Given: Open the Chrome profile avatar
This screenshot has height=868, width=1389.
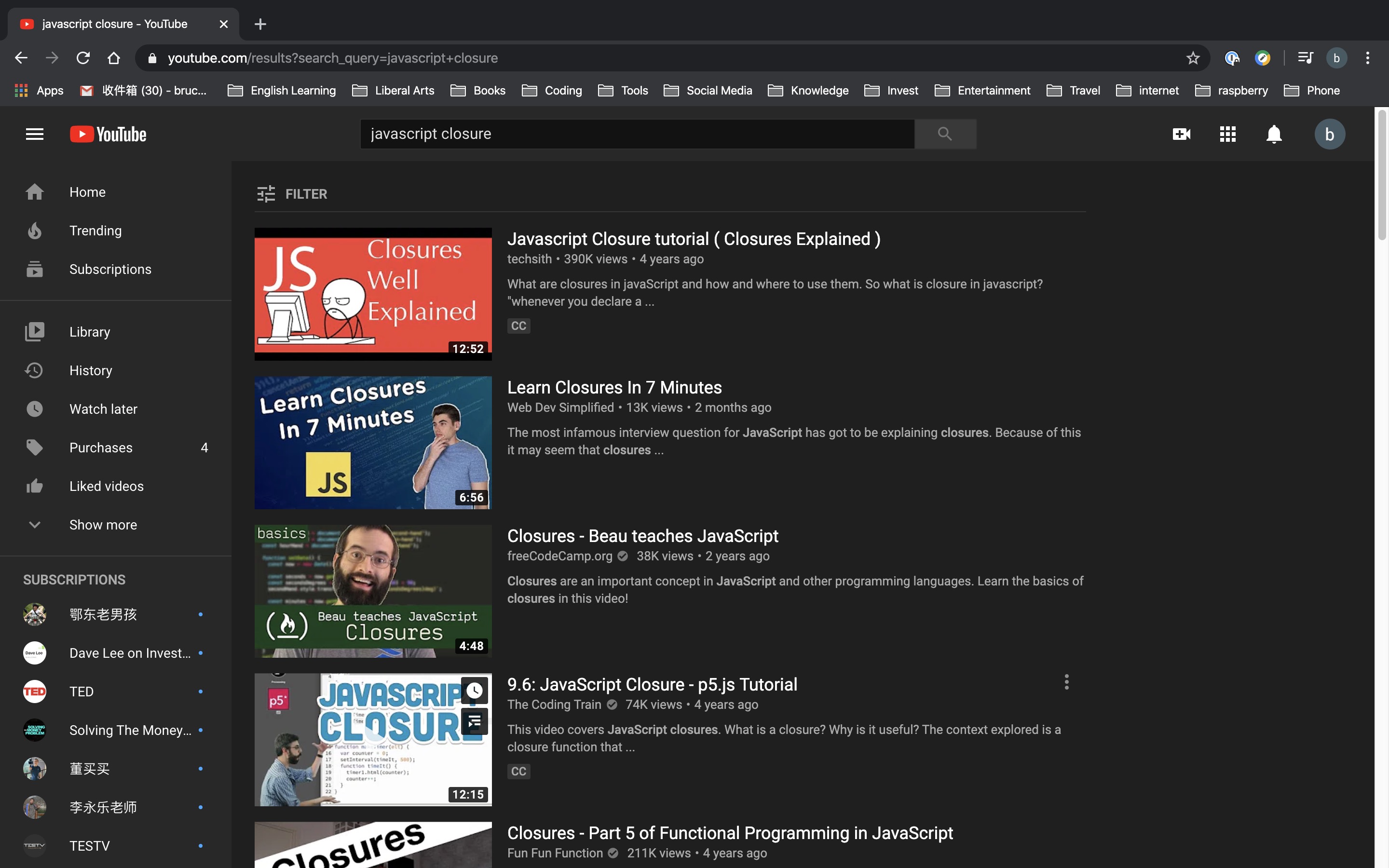Looking at the screenshot, I should (x=1336, y=58).
